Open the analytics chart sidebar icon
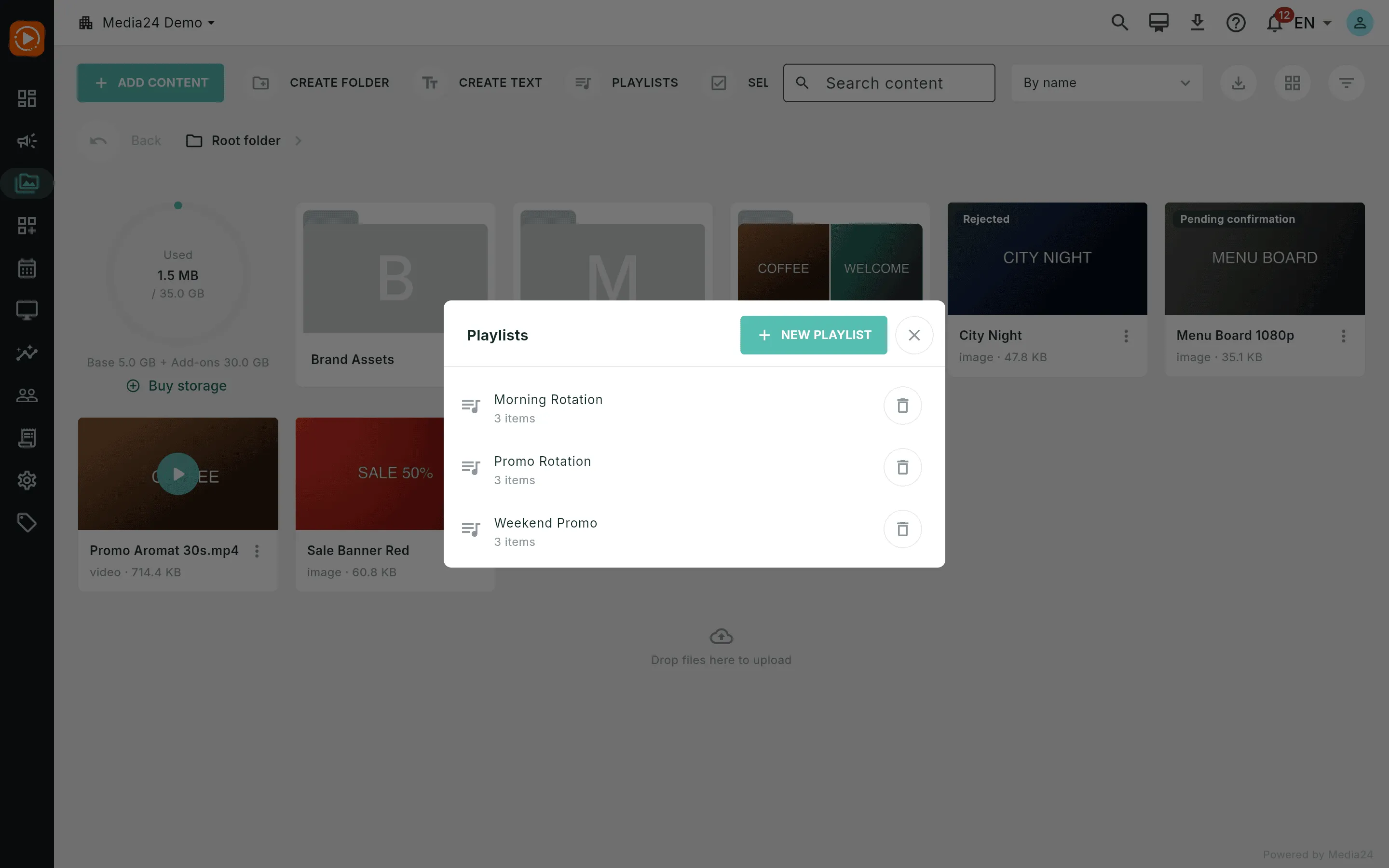 click(x=27, y=353)
